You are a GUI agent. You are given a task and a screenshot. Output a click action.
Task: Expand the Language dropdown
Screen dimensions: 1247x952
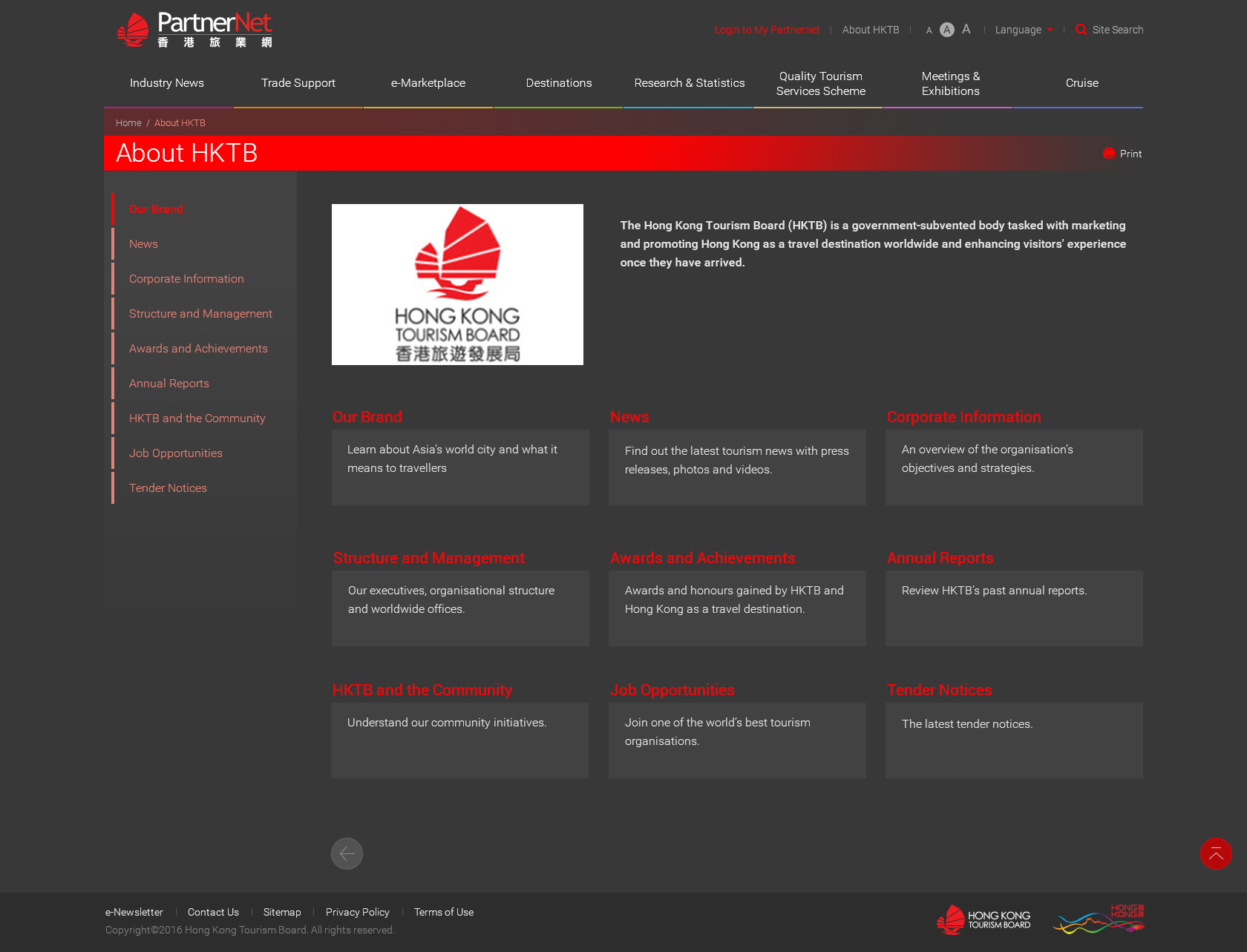coord(1023,30)
